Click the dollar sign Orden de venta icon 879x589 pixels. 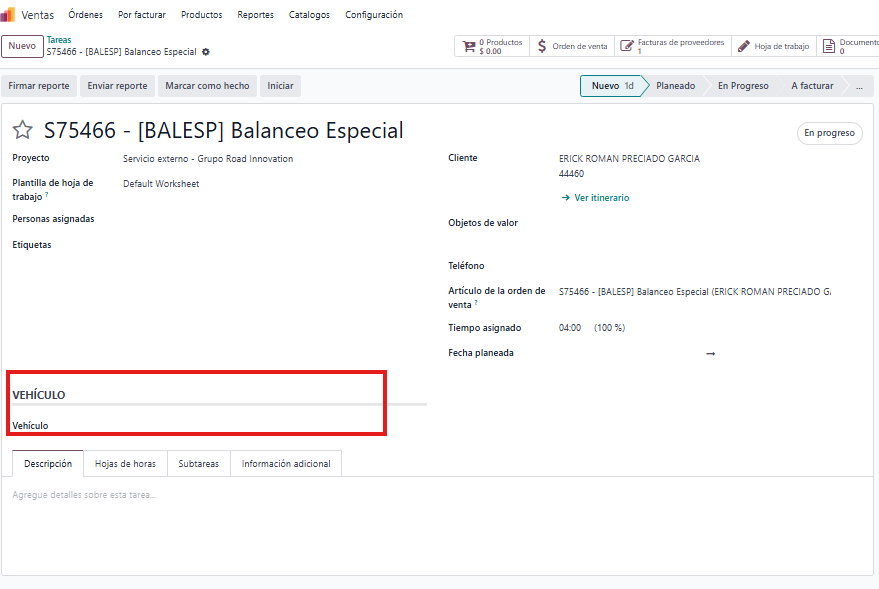tap(542, 46)
